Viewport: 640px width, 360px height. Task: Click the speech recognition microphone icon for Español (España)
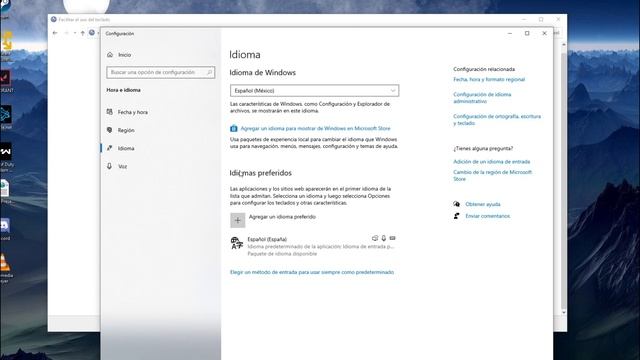pyautogui.click(x=384, y=238)
